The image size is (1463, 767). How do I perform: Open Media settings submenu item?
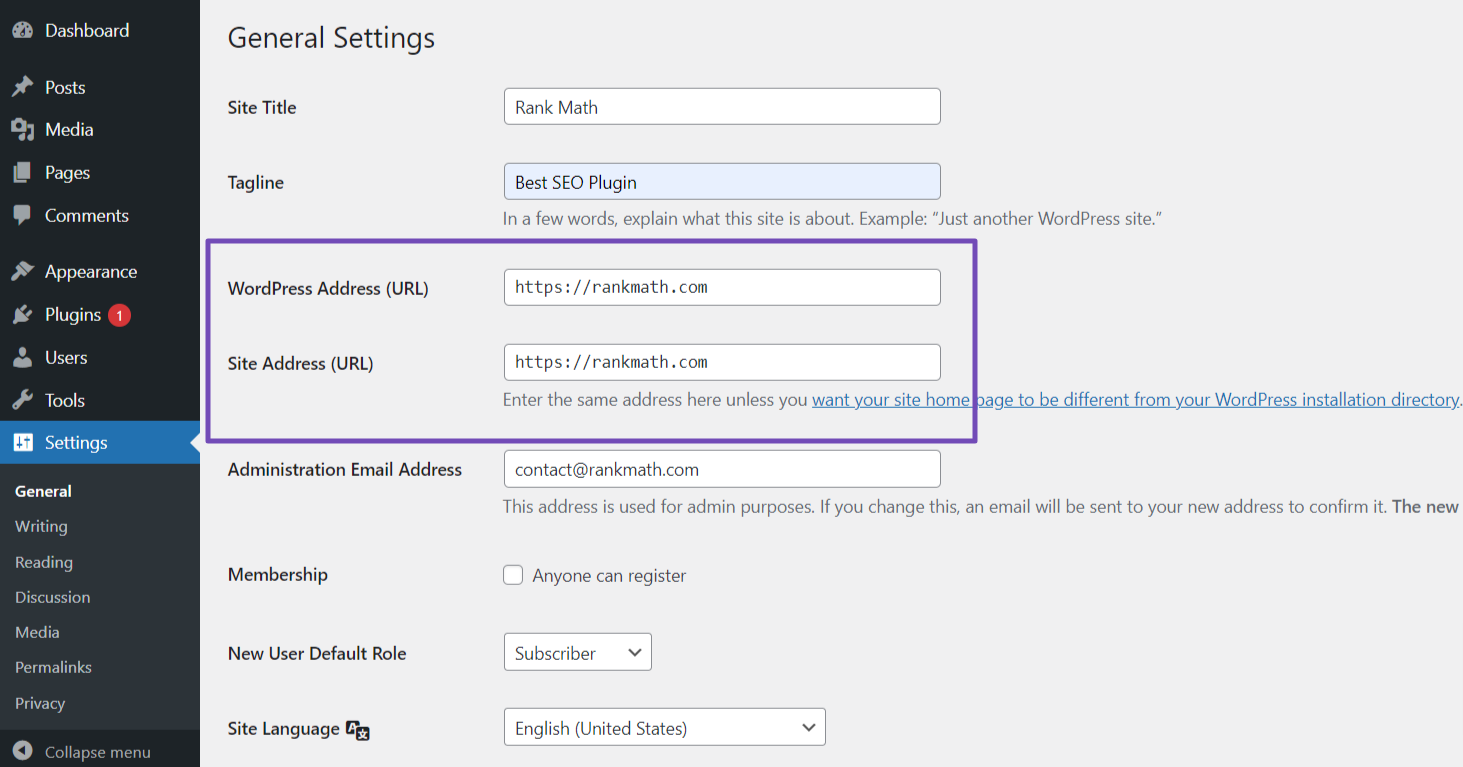37,633
